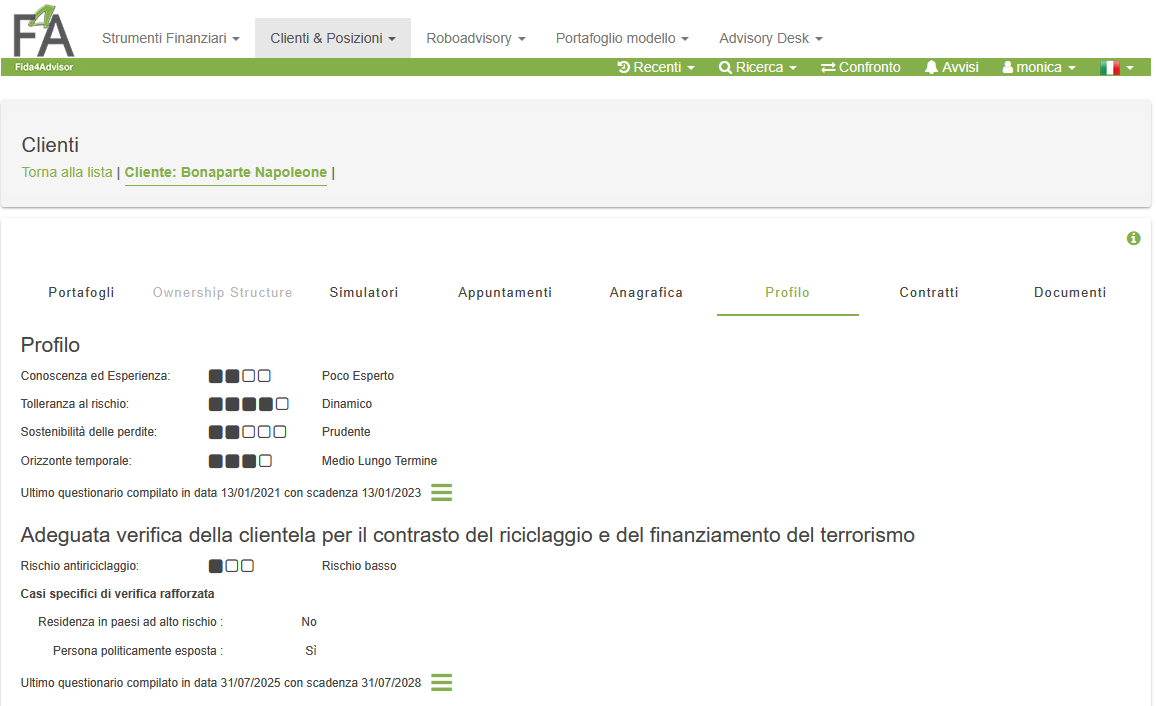
Task: Click the Prudente value
Action: (x=346, y=432)
